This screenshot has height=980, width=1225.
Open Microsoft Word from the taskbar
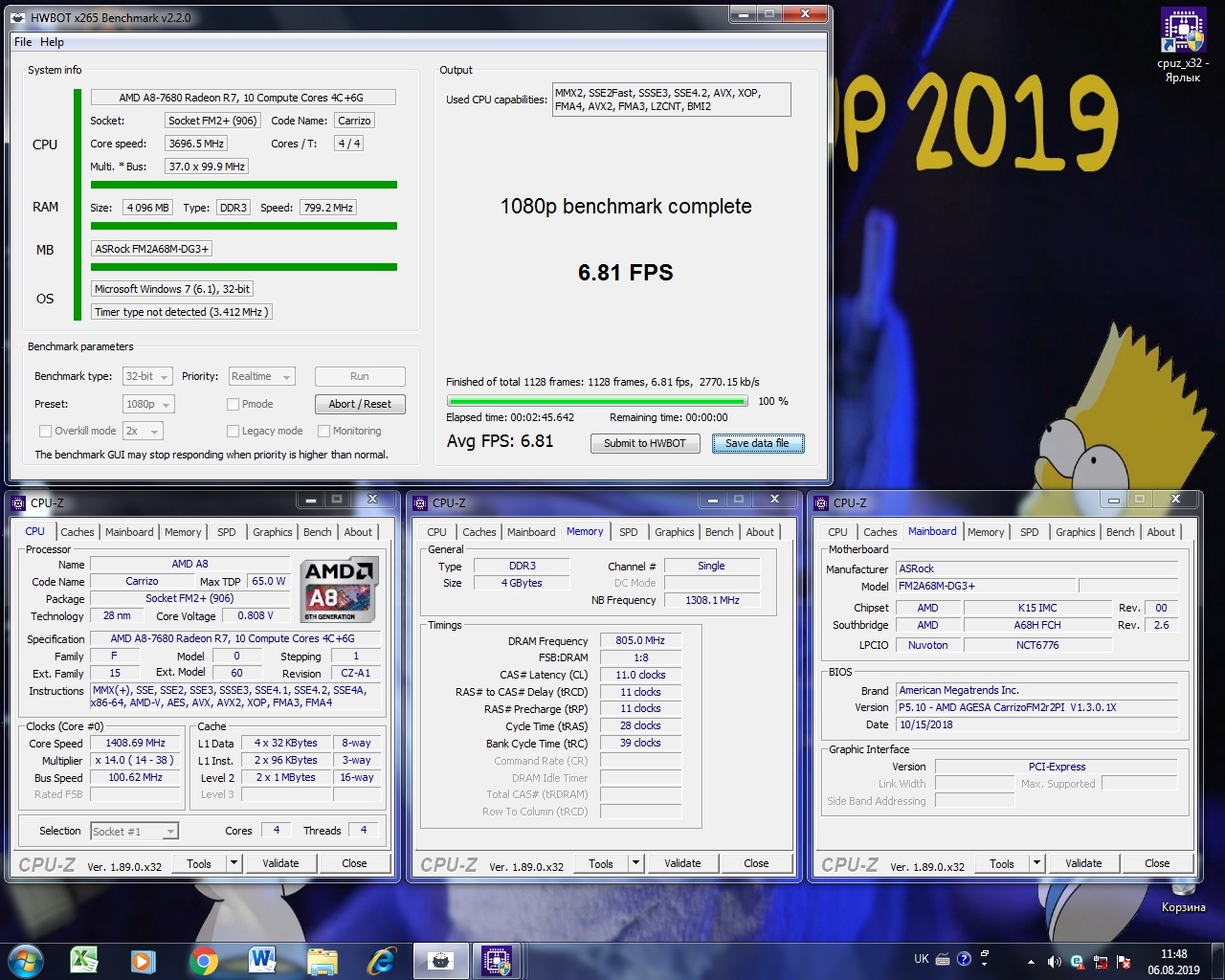coord(262,960)
